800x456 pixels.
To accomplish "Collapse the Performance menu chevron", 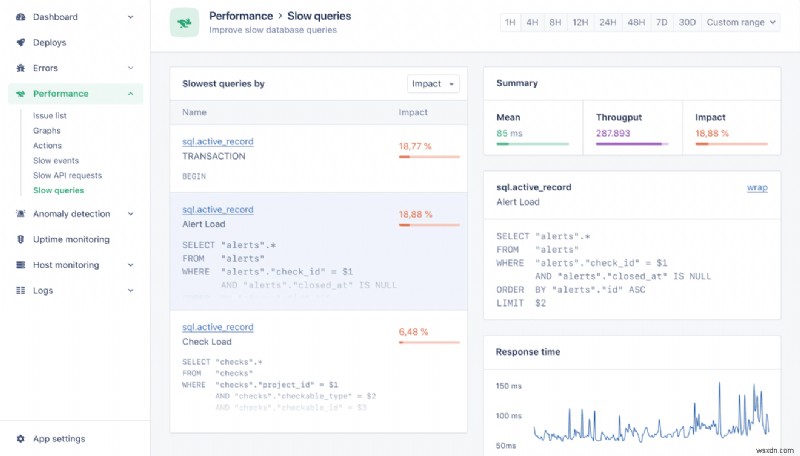I will click(x=131, y=94).
